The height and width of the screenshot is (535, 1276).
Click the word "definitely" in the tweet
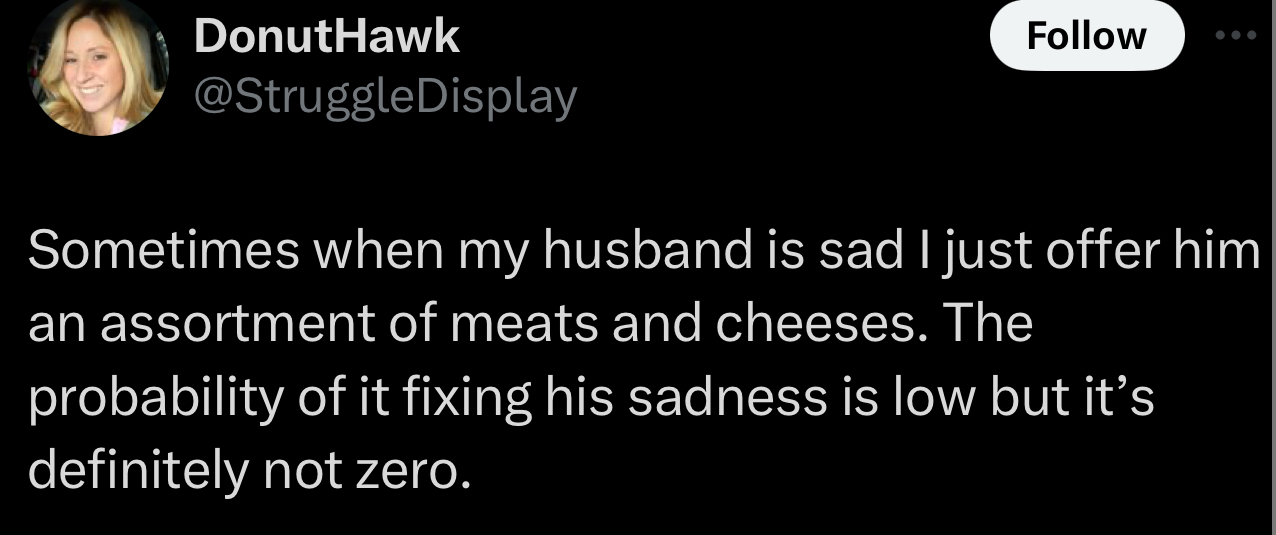(137, 470)
